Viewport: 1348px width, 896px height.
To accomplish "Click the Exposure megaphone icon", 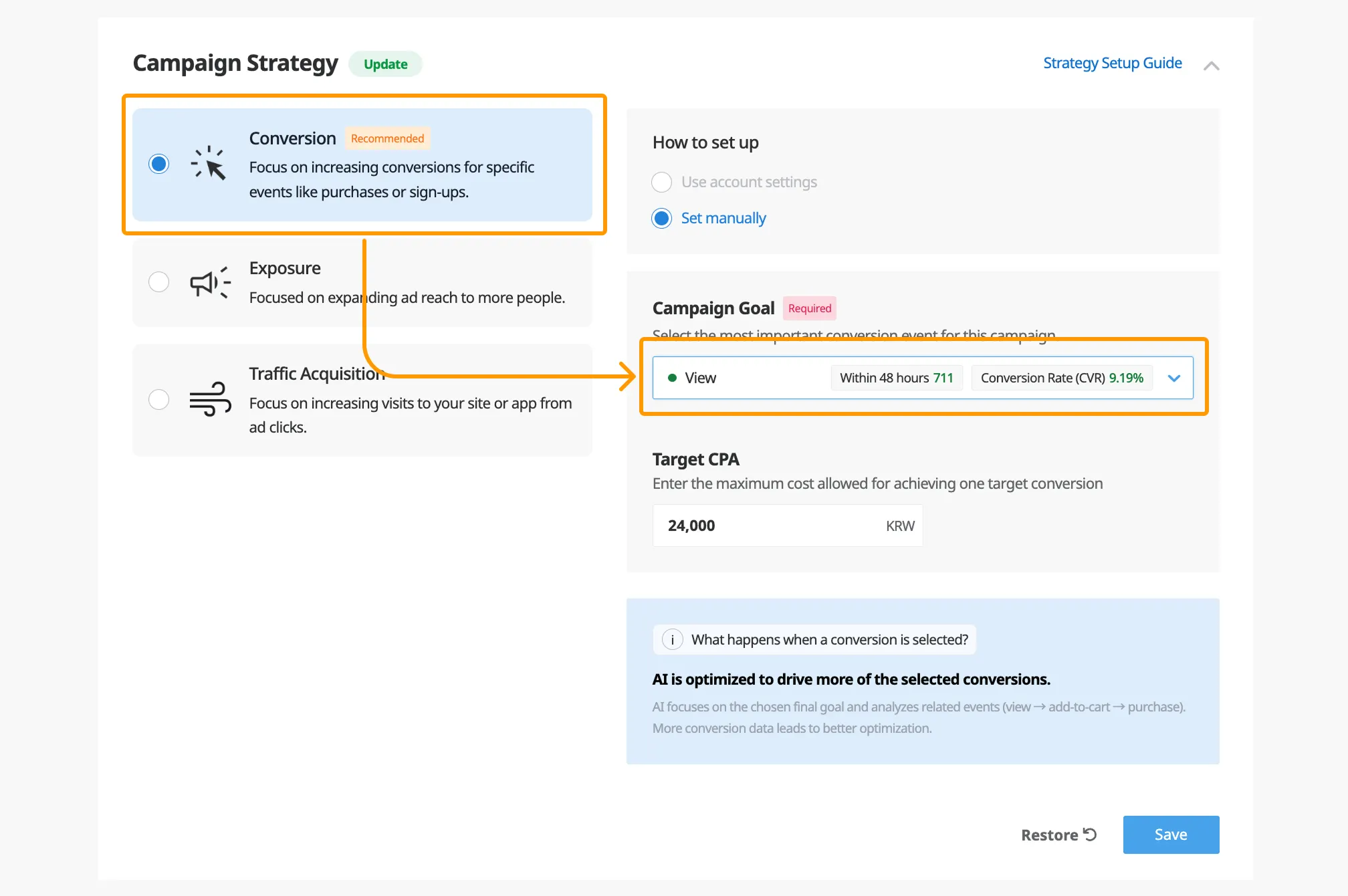I will click(x=209, y=282).
